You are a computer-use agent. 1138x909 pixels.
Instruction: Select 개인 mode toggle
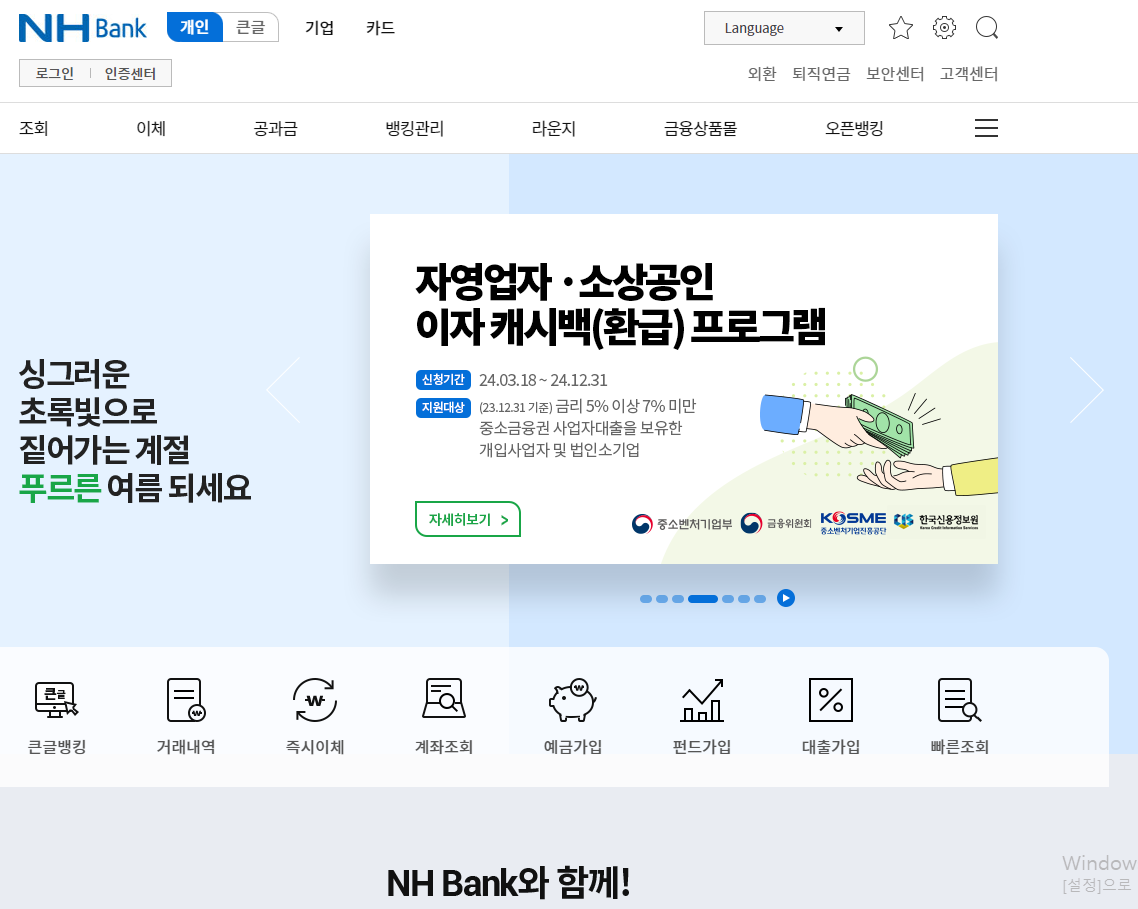195,28
